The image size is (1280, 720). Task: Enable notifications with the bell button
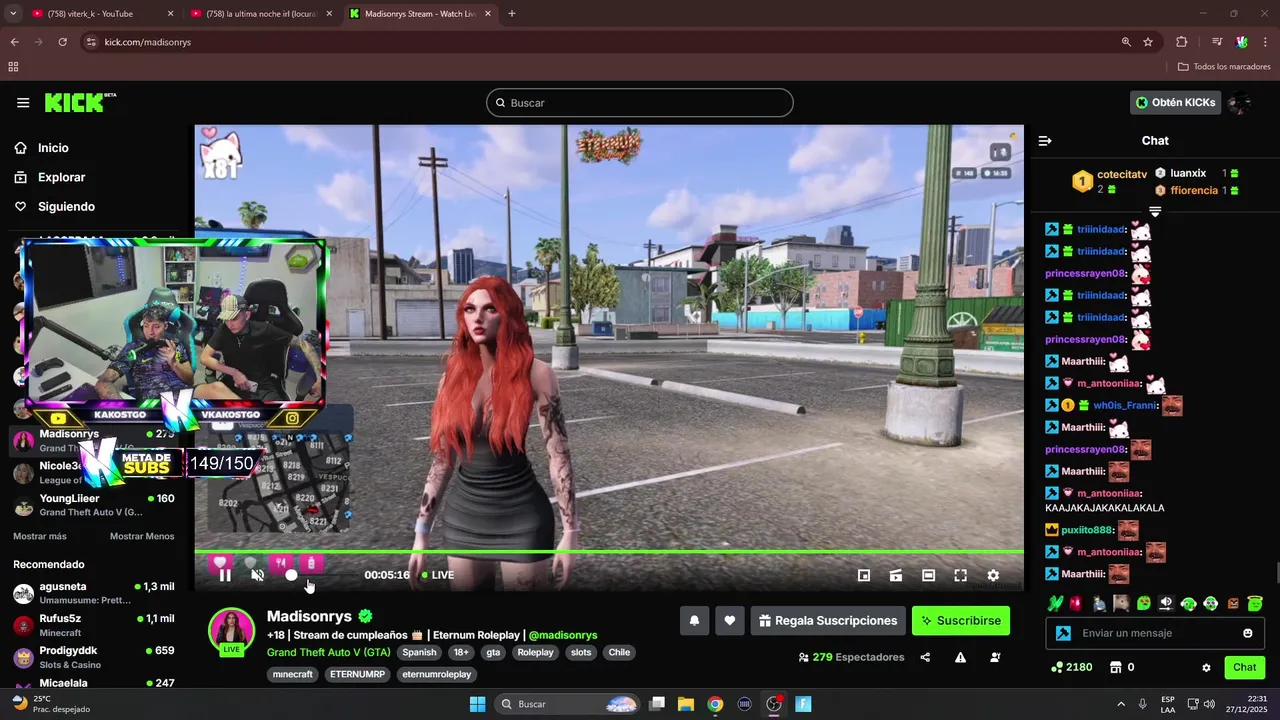click(x=694, y=621)
